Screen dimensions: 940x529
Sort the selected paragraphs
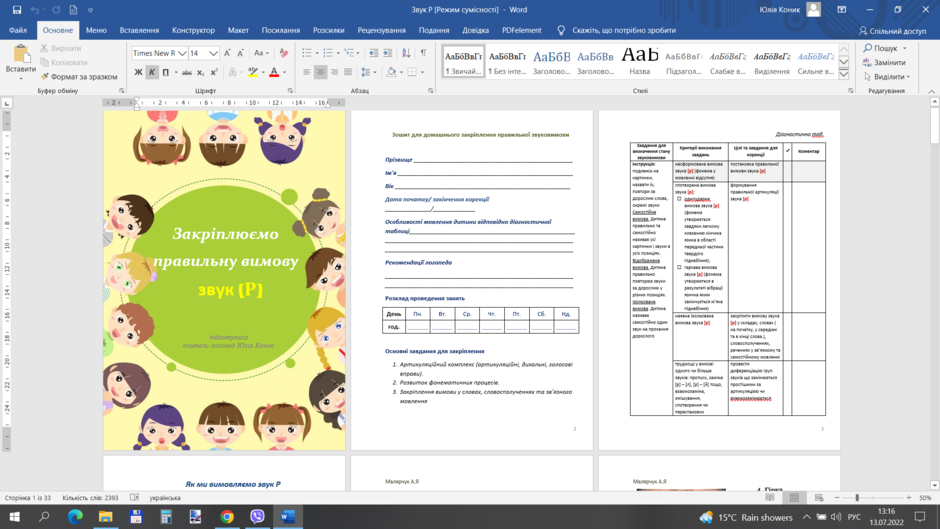pos(406,53)
